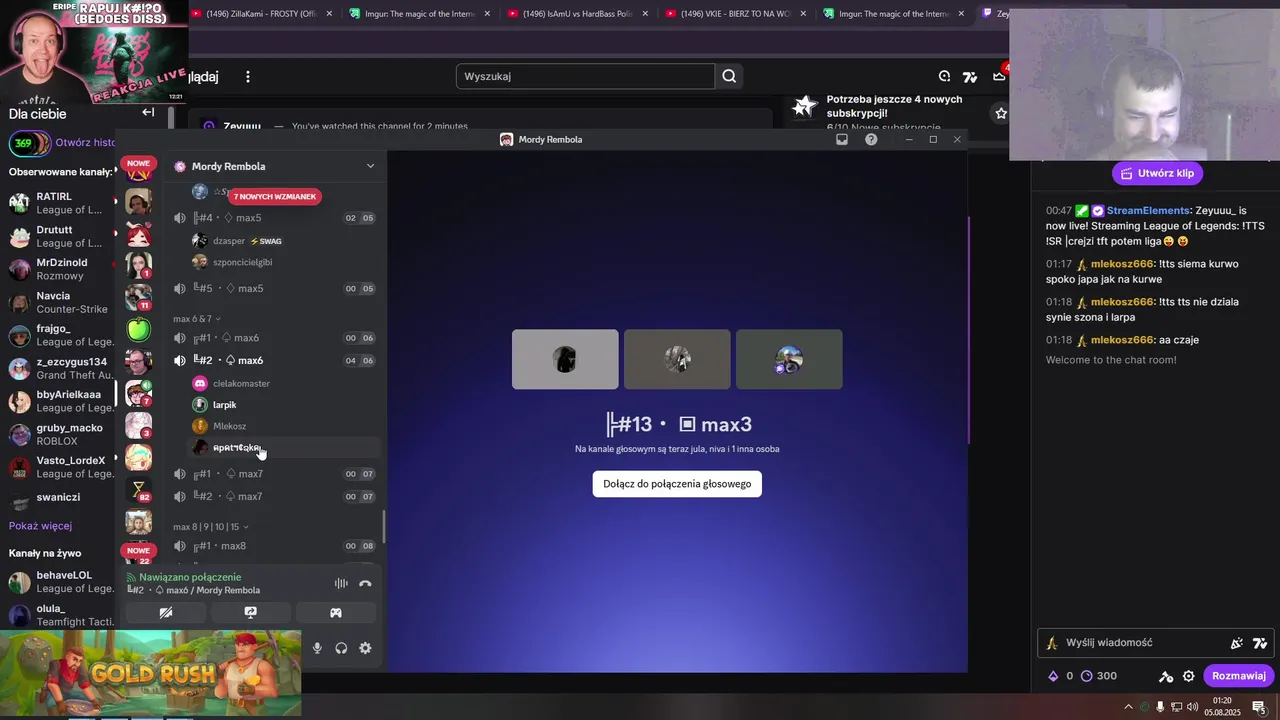The width and height of the screenshot is (1280, 720).
Task: Open green apple server icon in Discord
Action: tap(139, 329)
